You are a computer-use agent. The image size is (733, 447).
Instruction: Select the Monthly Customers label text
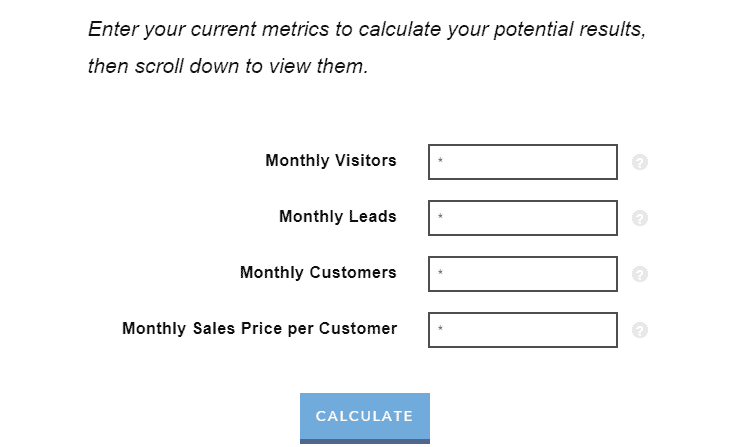point(318,272)
